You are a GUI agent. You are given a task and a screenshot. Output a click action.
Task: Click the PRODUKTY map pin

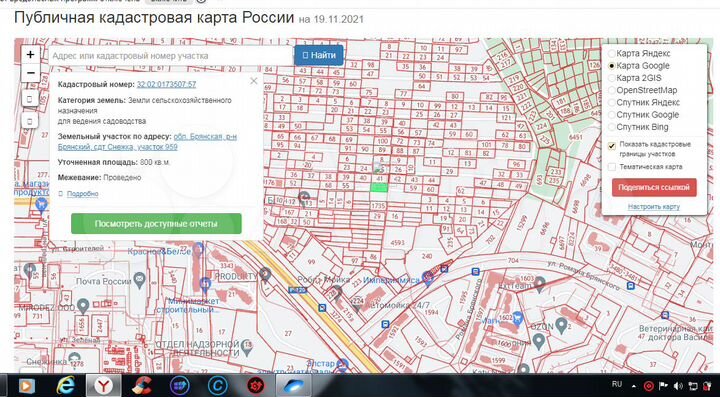(265, 274)
